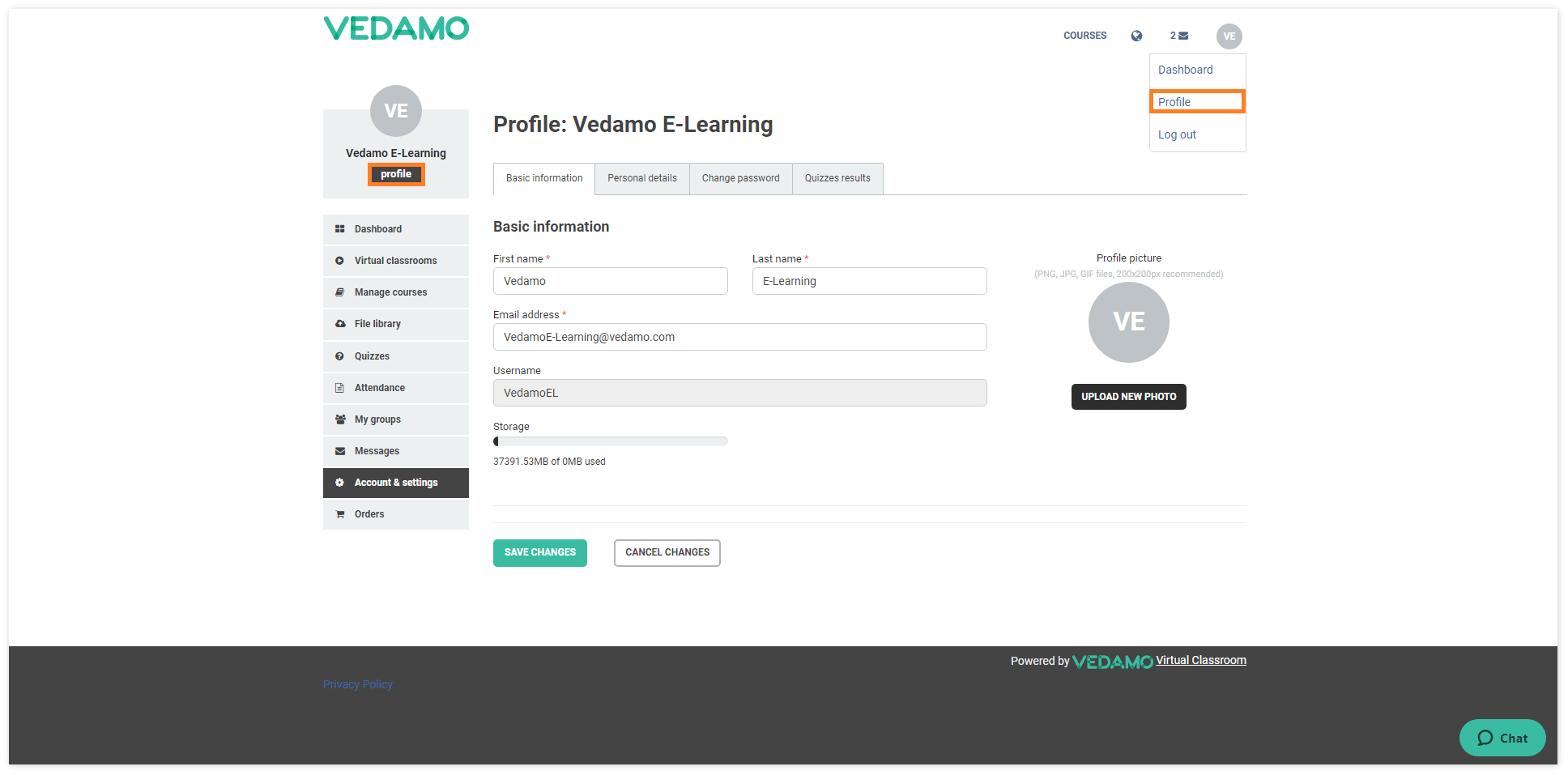Click the Quizzes question mark icon
Screen dimensions: 1568x775
click(340, 356)
